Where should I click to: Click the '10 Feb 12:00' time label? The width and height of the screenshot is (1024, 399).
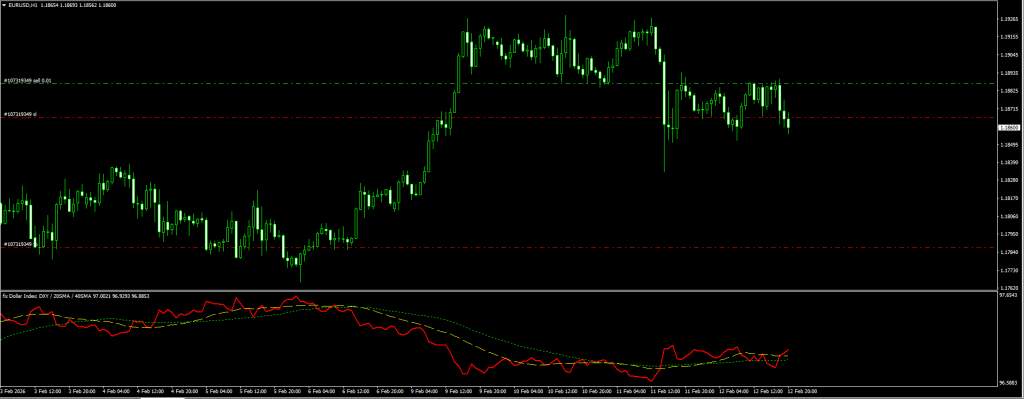(x=562, y=391)
